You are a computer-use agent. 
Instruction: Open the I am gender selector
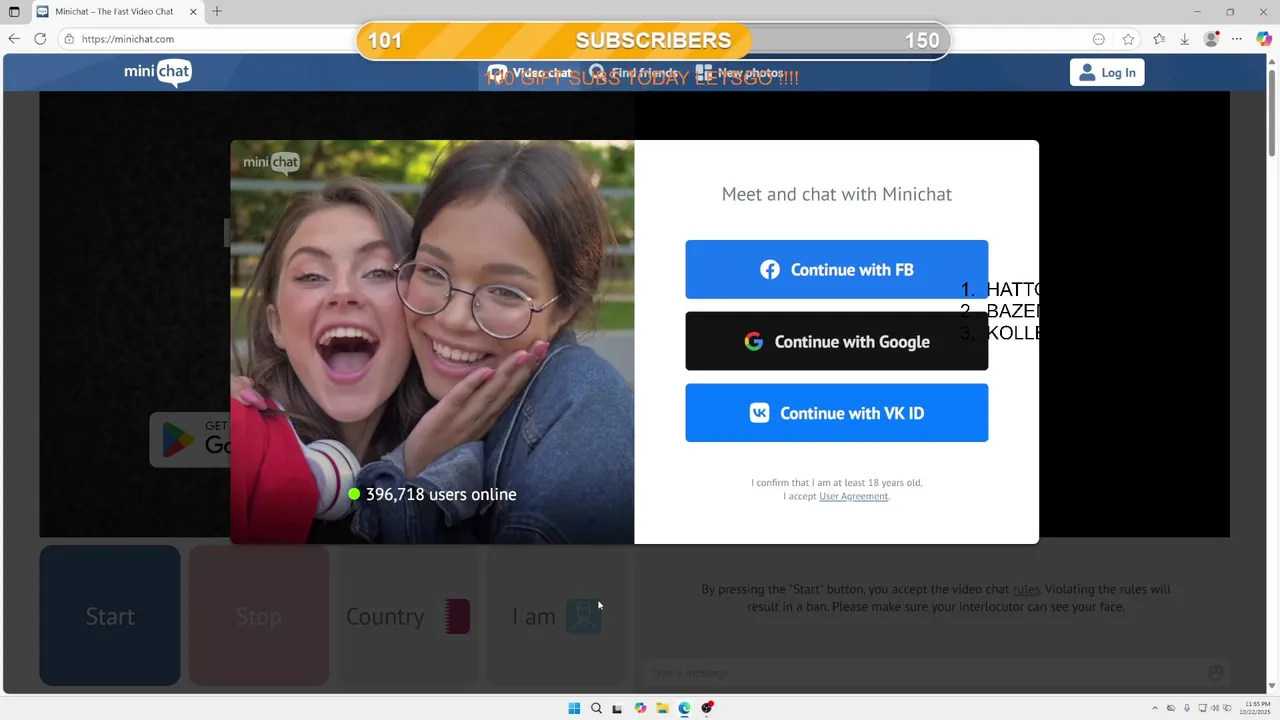[556, 616]
